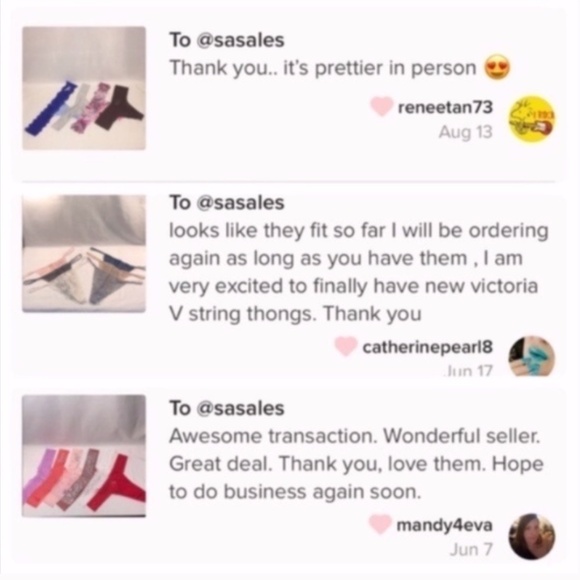Open the reneetan73 username link
Viewport: 580px width, 580px height.
(445, 107)
